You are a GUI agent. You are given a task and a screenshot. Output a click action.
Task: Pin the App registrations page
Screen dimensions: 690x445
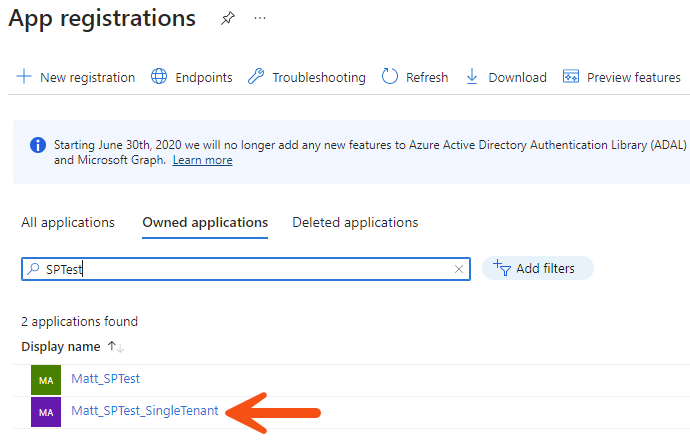coord(227,19)
